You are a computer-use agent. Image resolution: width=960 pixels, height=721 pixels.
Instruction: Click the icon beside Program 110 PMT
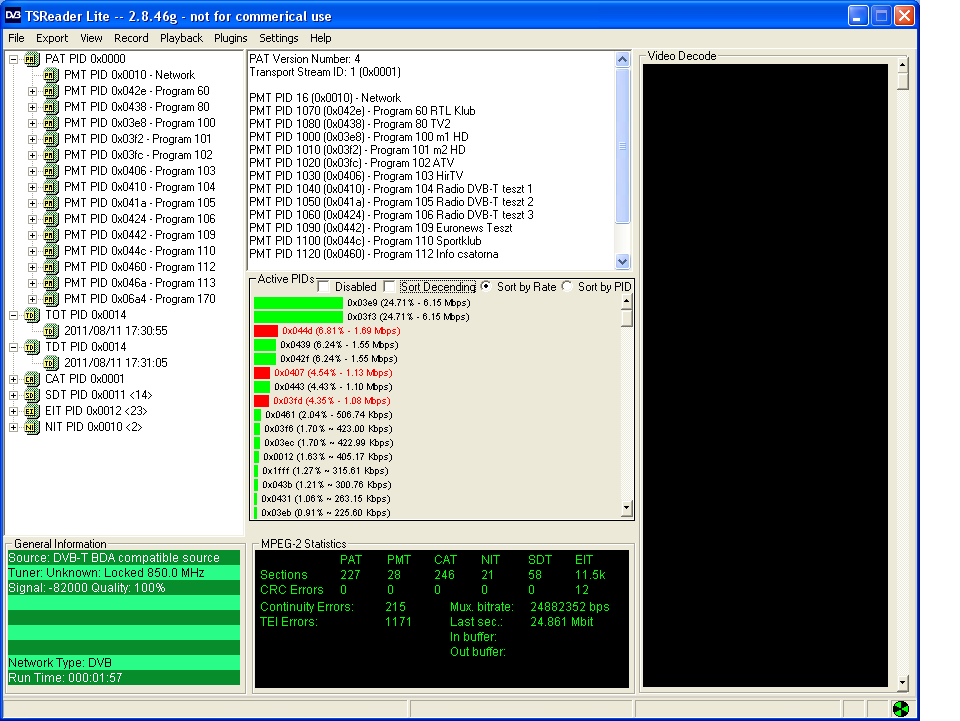pos(51,251)
